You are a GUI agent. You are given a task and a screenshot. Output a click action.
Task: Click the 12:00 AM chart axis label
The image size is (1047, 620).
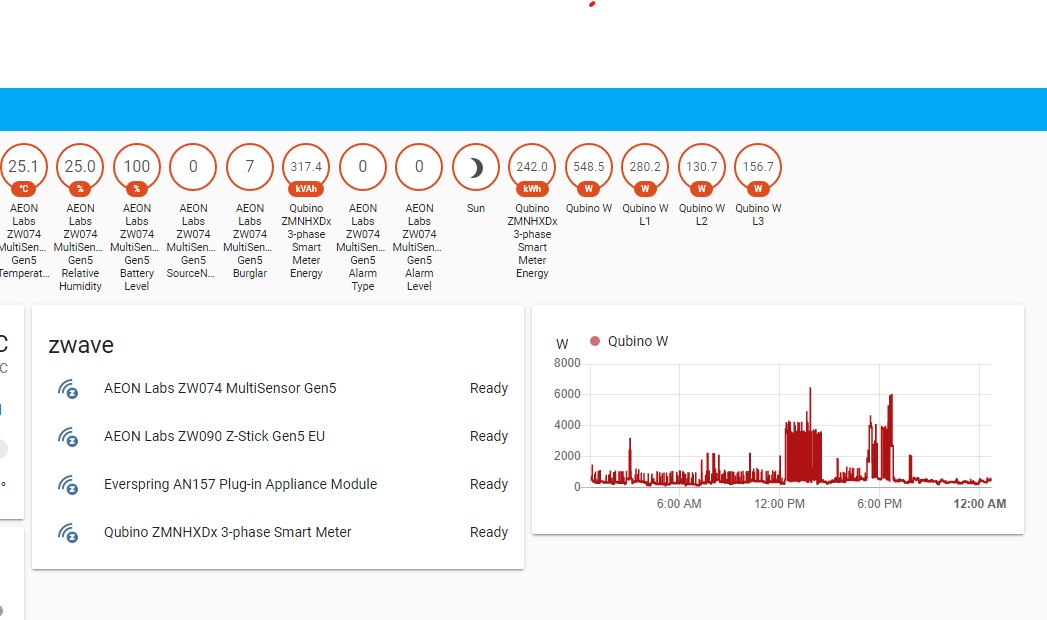(x=980, y=504)
